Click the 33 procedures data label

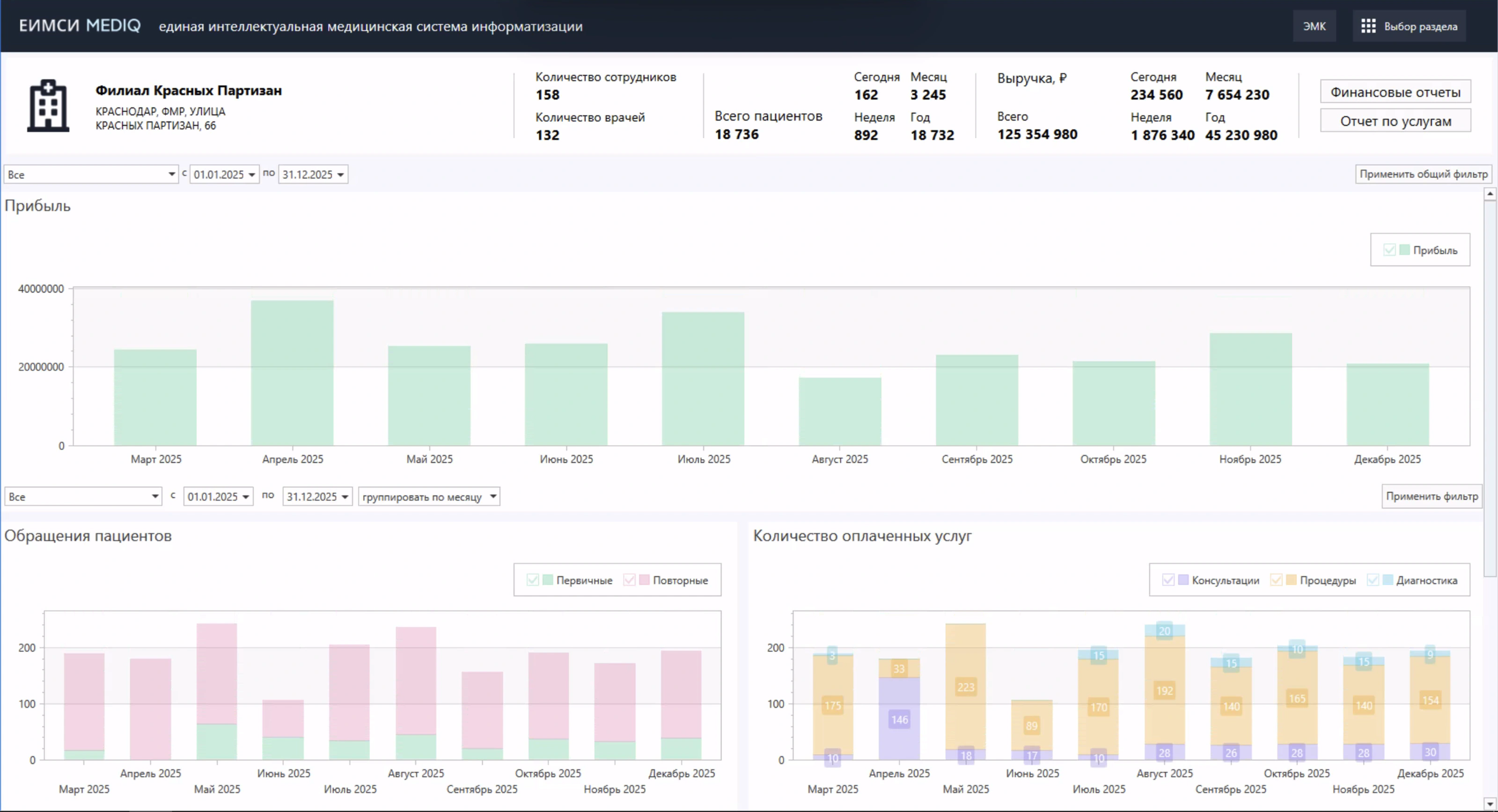point(900,669)
